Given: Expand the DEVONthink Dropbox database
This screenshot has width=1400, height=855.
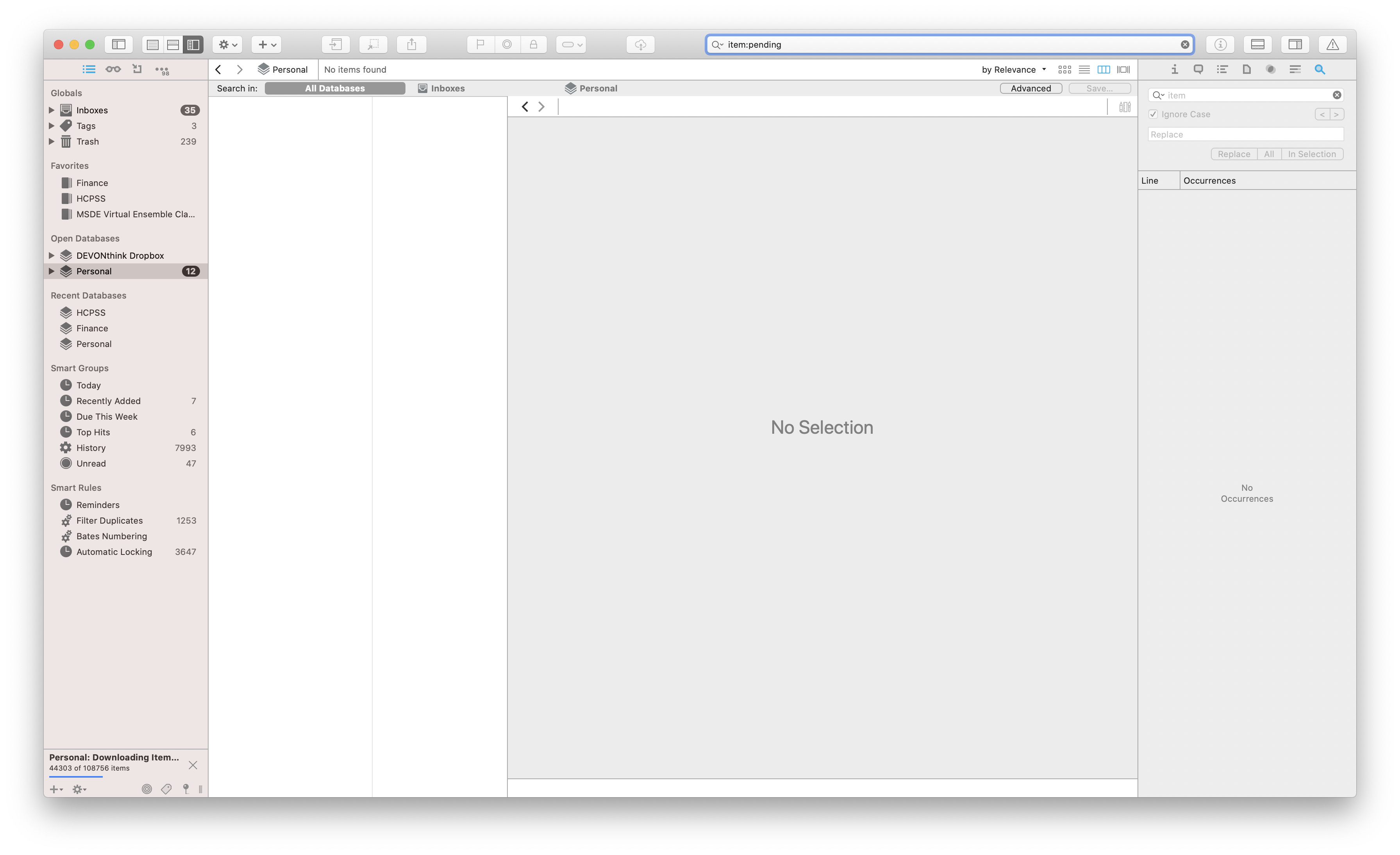Looking at the screenshot, I should 52,256.
